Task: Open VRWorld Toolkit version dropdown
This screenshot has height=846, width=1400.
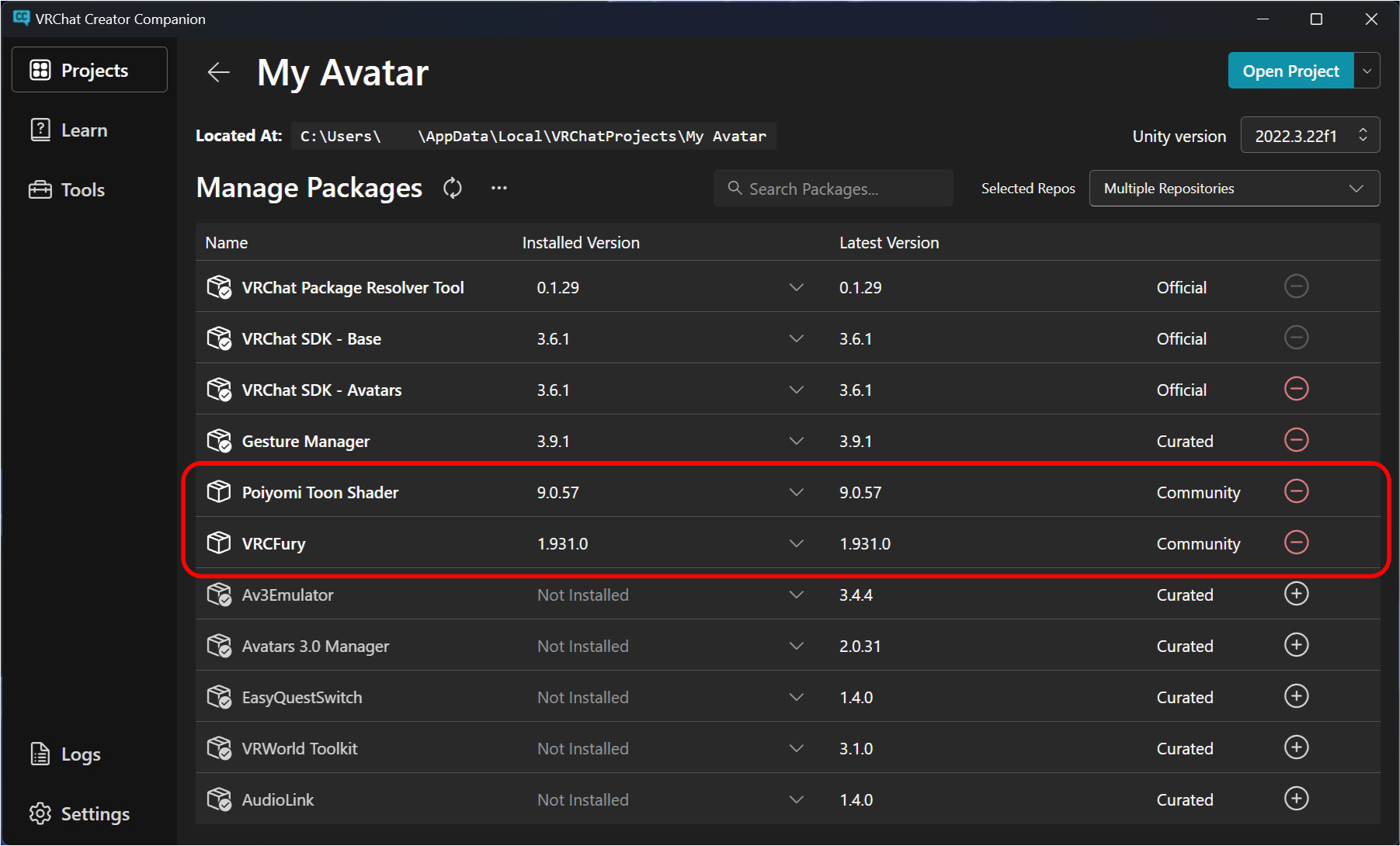Action: pyautogui.click(x=796, y=748)
